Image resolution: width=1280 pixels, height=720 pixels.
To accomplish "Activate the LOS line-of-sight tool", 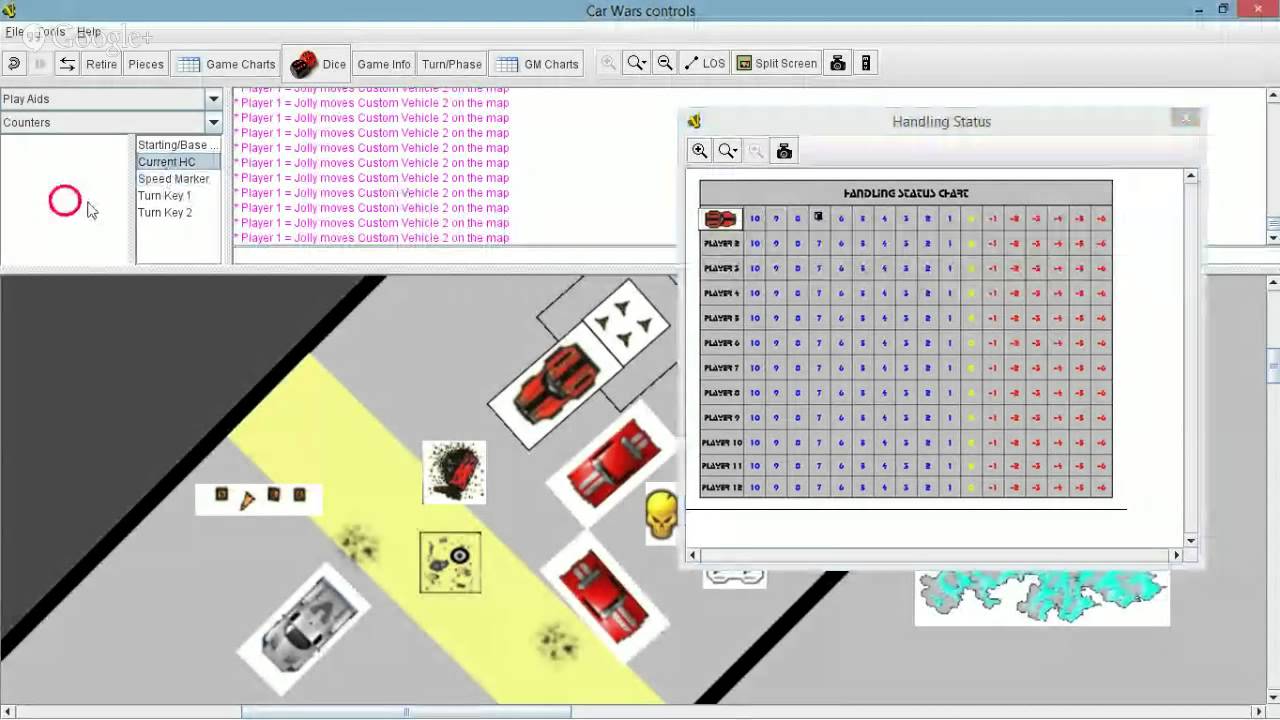I will point(704,63).
